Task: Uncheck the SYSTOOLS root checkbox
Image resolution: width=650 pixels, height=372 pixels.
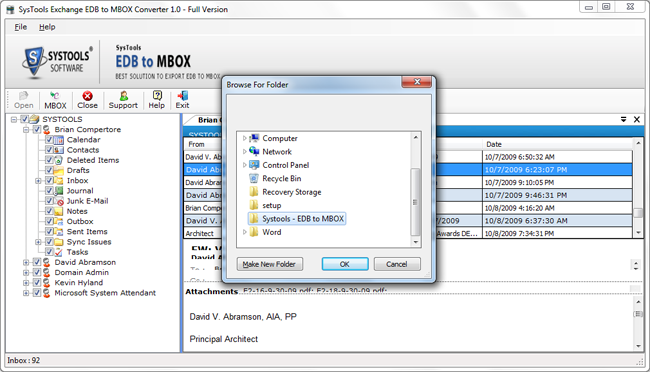Action: point(24,119)
